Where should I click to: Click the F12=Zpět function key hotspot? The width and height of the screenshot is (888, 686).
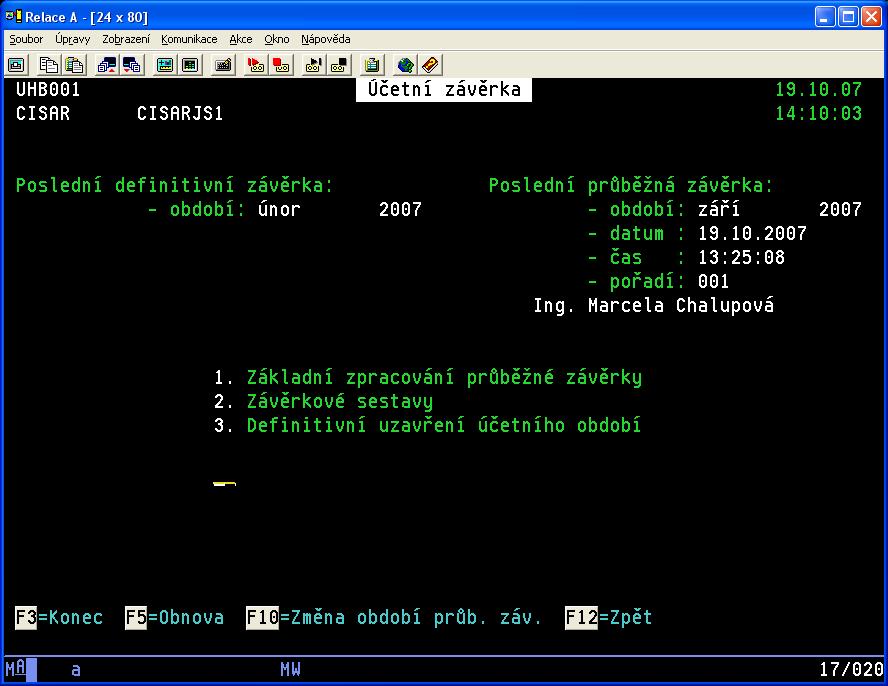pyautogui.click(x=609, y=617)
